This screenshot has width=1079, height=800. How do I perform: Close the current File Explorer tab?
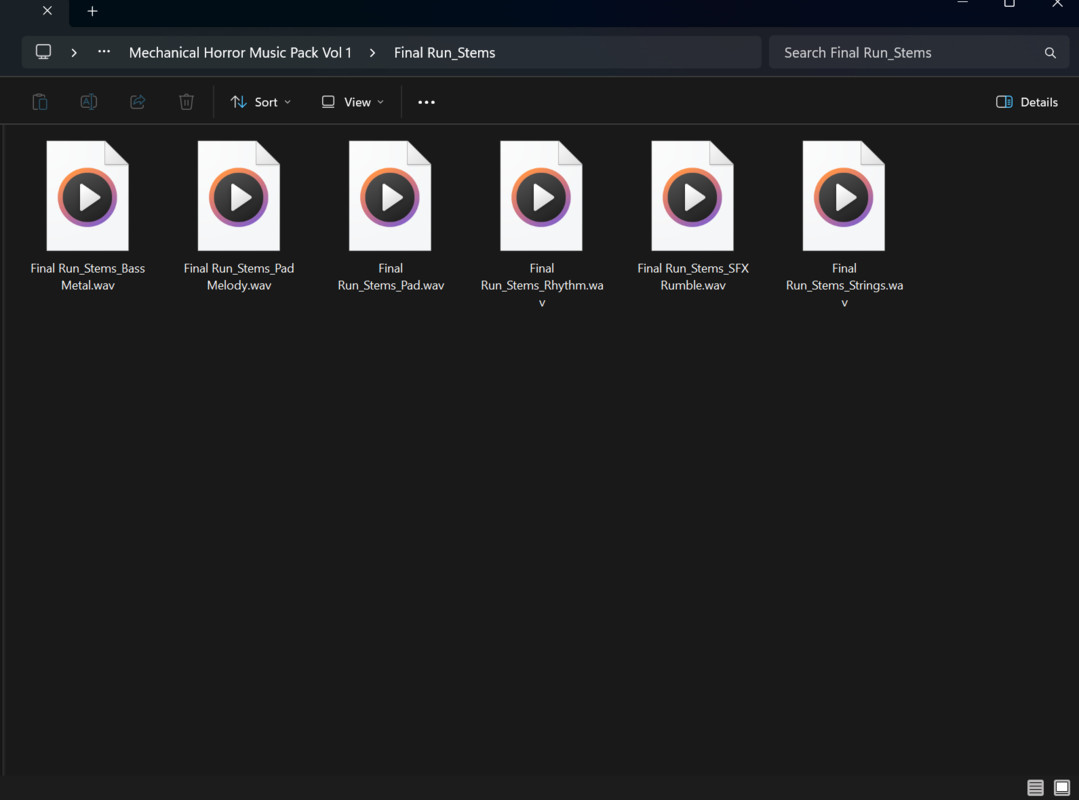(x=47, y=10)
